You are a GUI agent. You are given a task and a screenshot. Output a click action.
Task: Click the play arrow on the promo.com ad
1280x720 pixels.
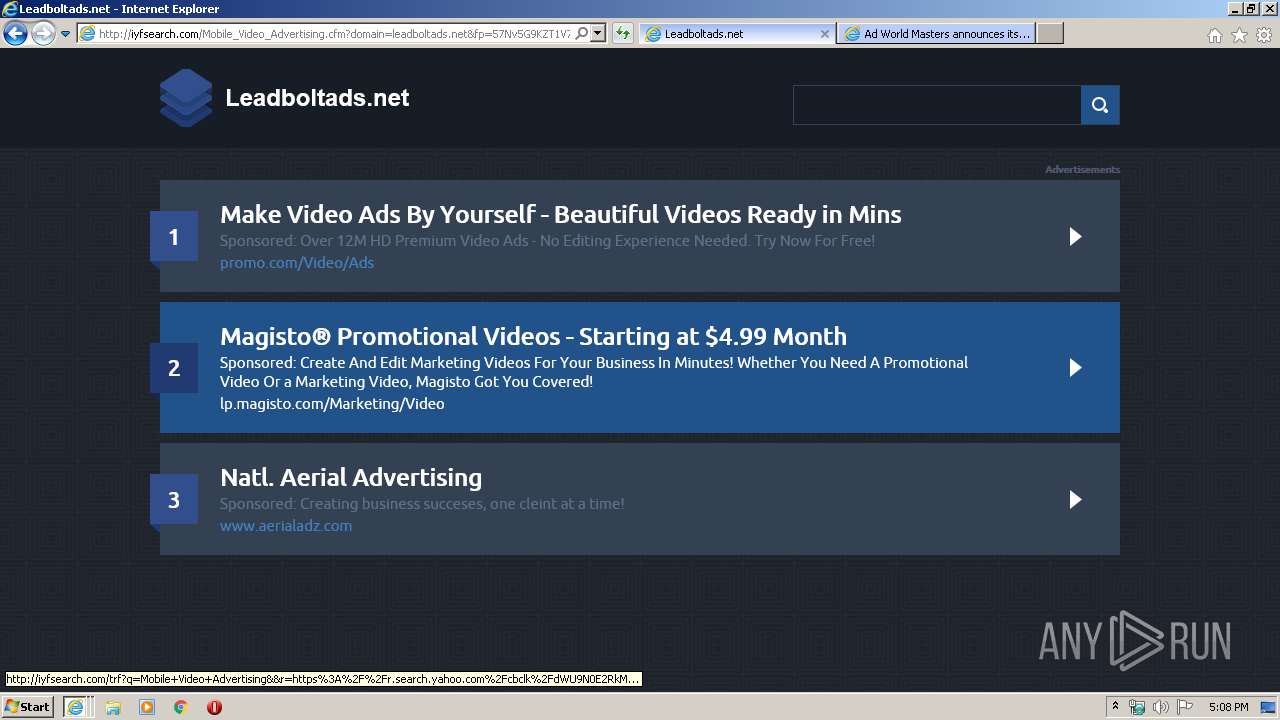1075,236
